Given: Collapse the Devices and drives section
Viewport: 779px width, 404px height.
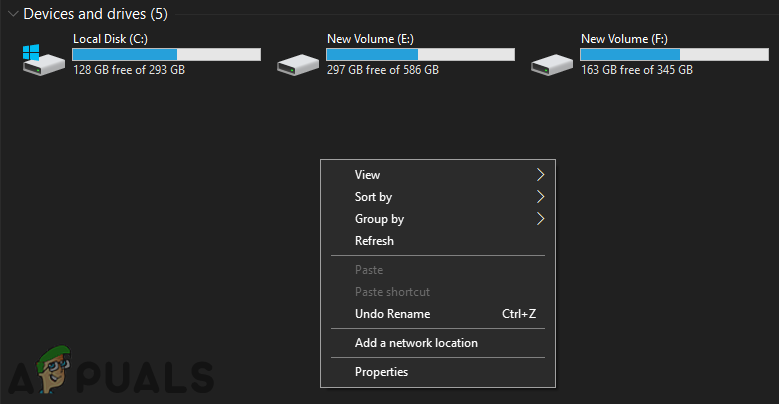Looking at the screenshot, I should 11,15.
